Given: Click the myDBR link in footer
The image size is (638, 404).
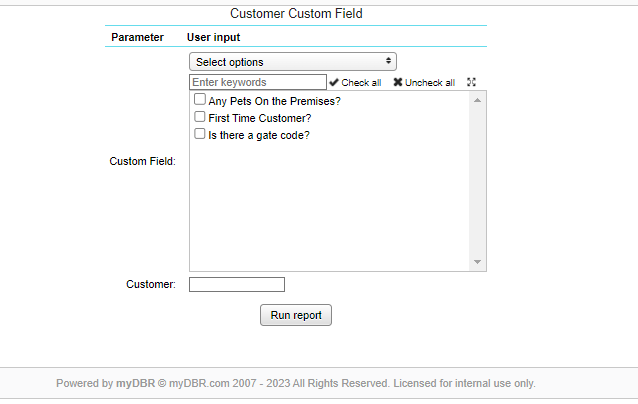Looking at the screenshot, I should click(135, 383).
